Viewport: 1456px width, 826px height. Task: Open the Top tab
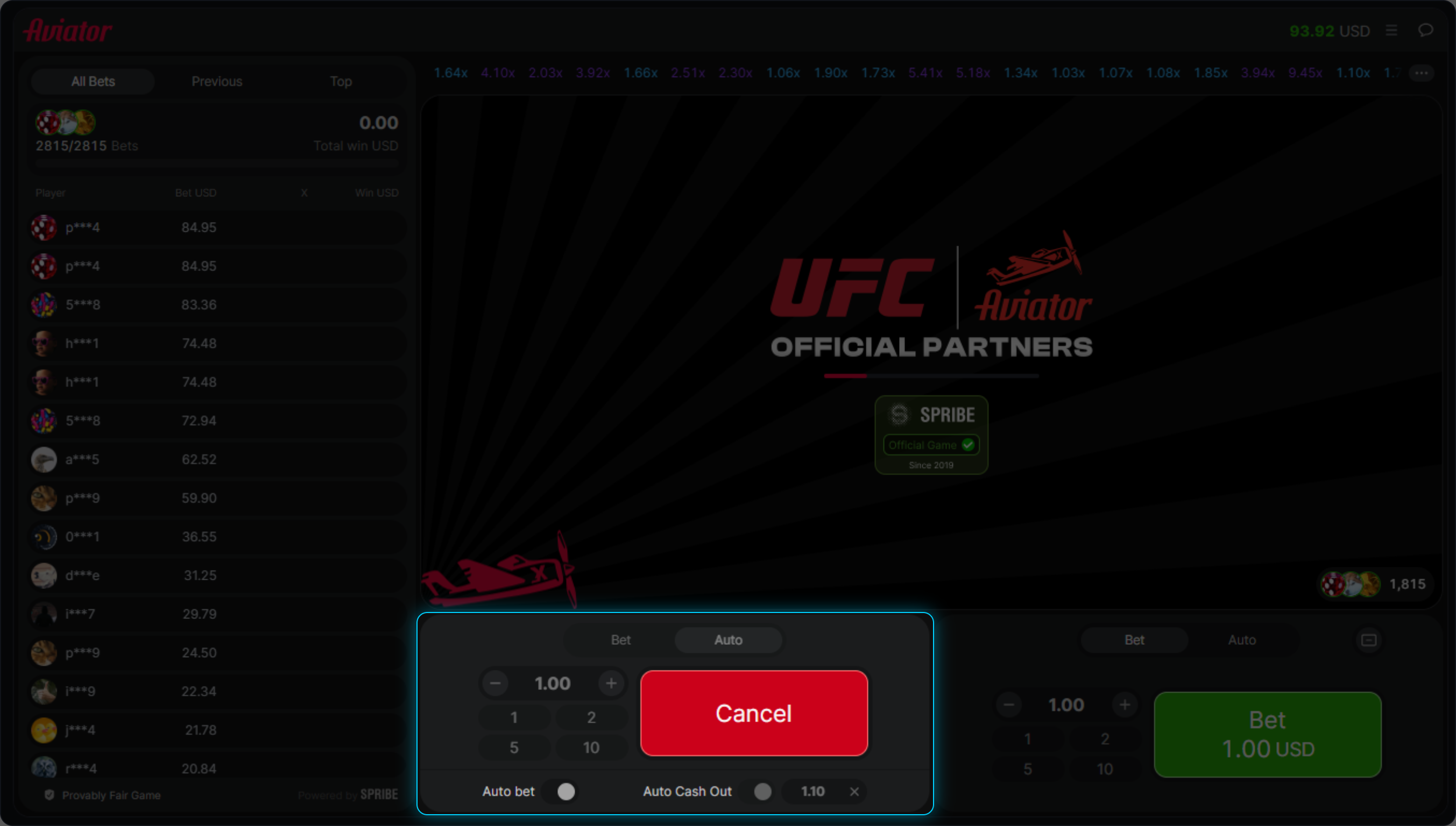[341, 81]
